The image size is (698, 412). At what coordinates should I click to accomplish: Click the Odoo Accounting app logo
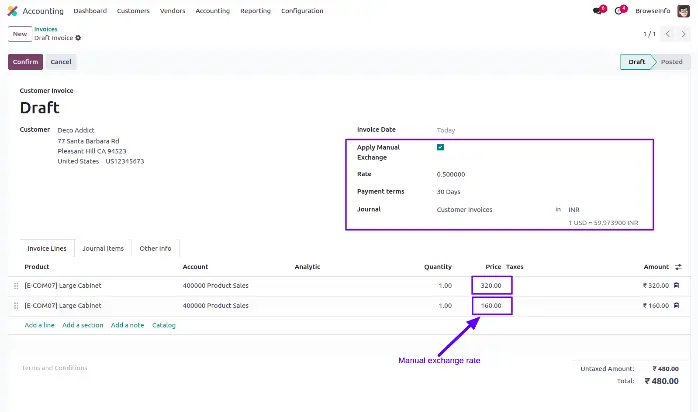coord(12,11)
